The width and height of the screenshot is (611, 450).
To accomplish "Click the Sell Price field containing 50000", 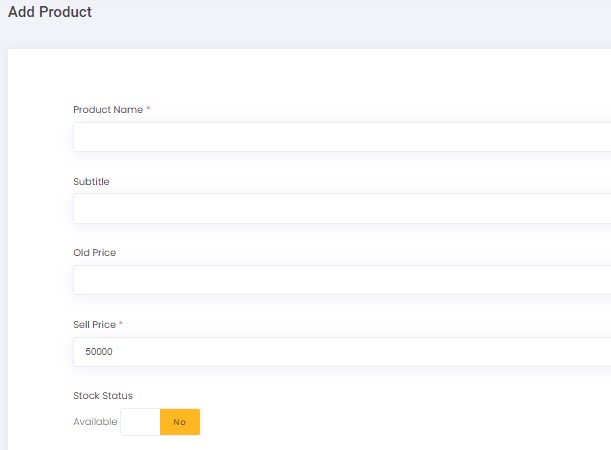I will click(342, 352).
